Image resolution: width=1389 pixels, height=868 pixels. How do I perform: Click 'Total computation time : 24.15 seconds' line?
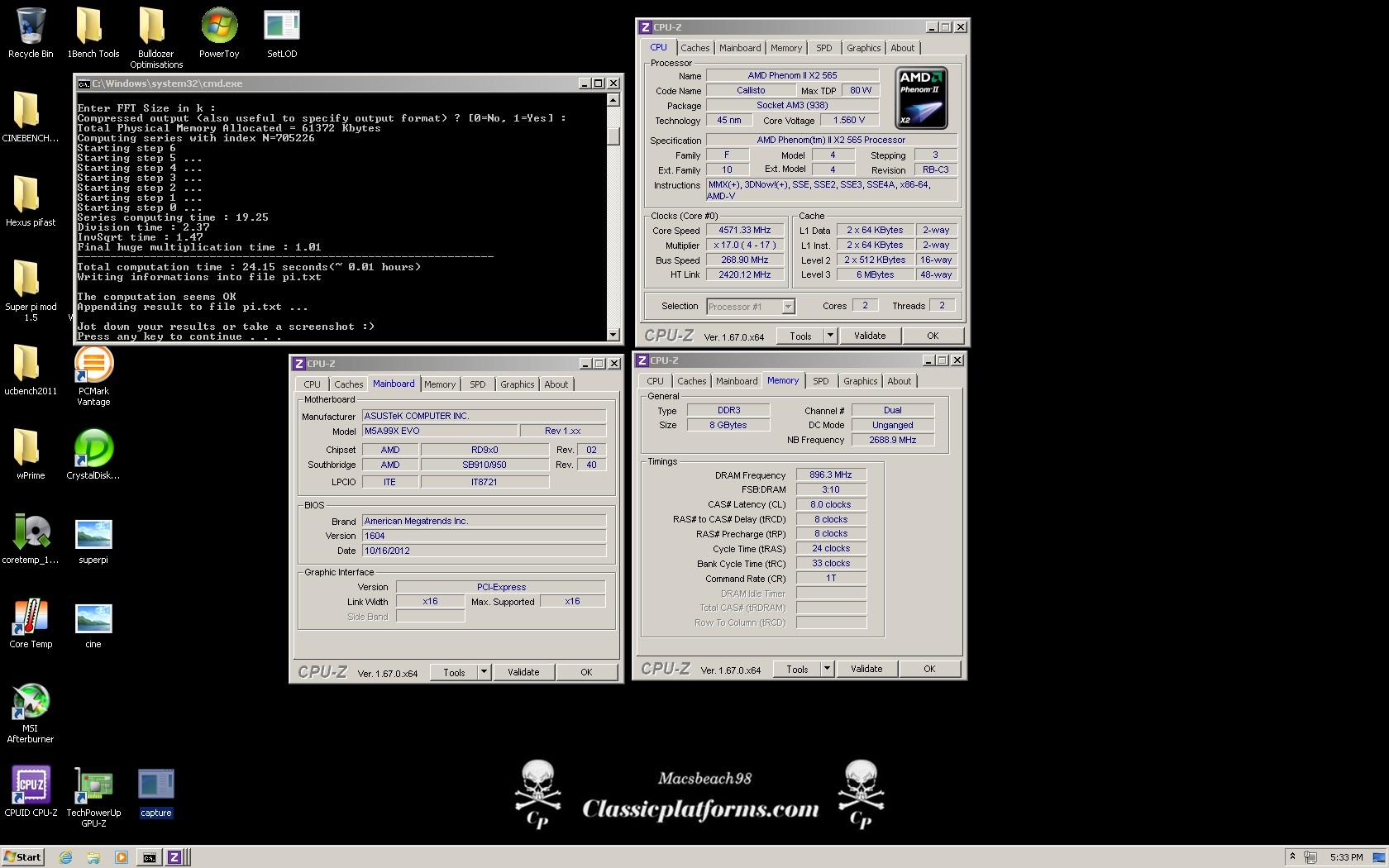[x=249, y=267]
